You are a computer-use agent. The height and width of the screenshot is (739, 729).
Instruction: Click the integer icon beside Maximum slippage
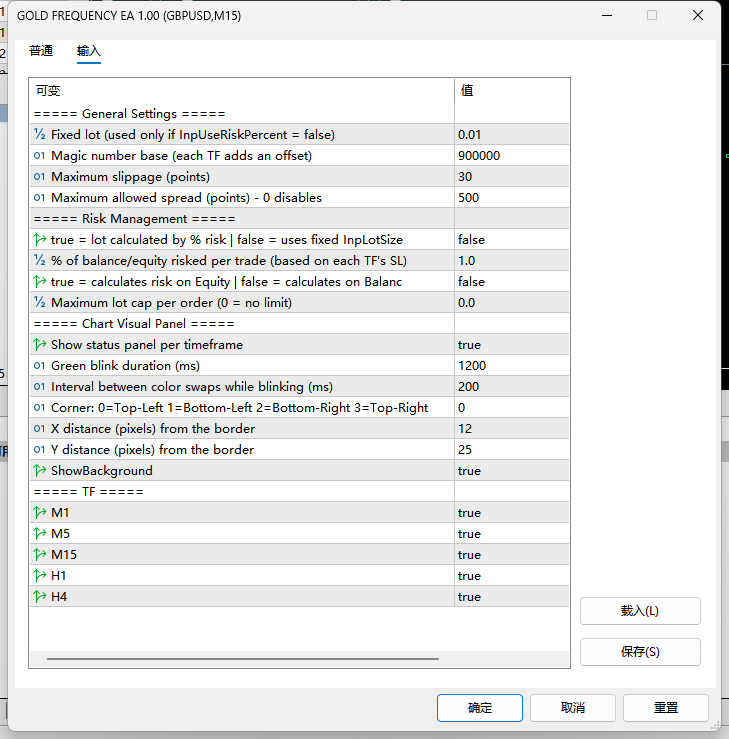(40, 177)
